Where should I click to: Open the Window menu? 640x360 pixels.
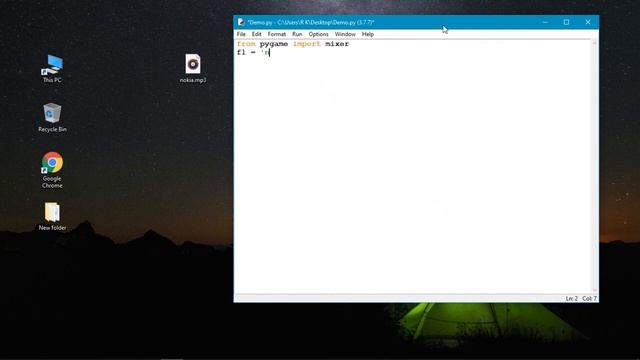(x=345, y=34)
